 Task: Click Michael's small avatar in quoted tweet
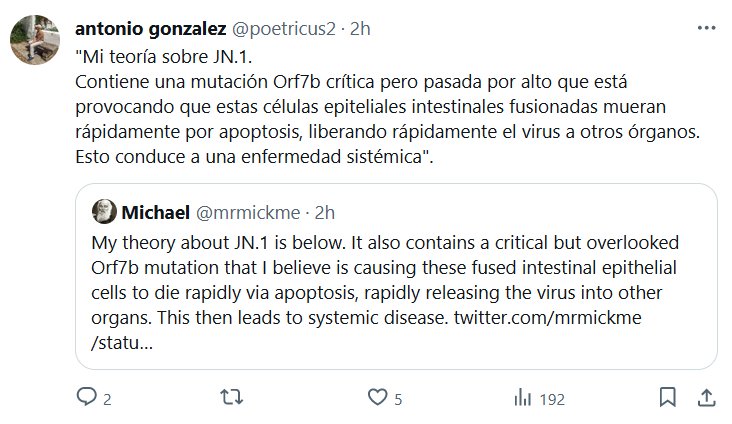pyautogui.click(x=104, y=212)
